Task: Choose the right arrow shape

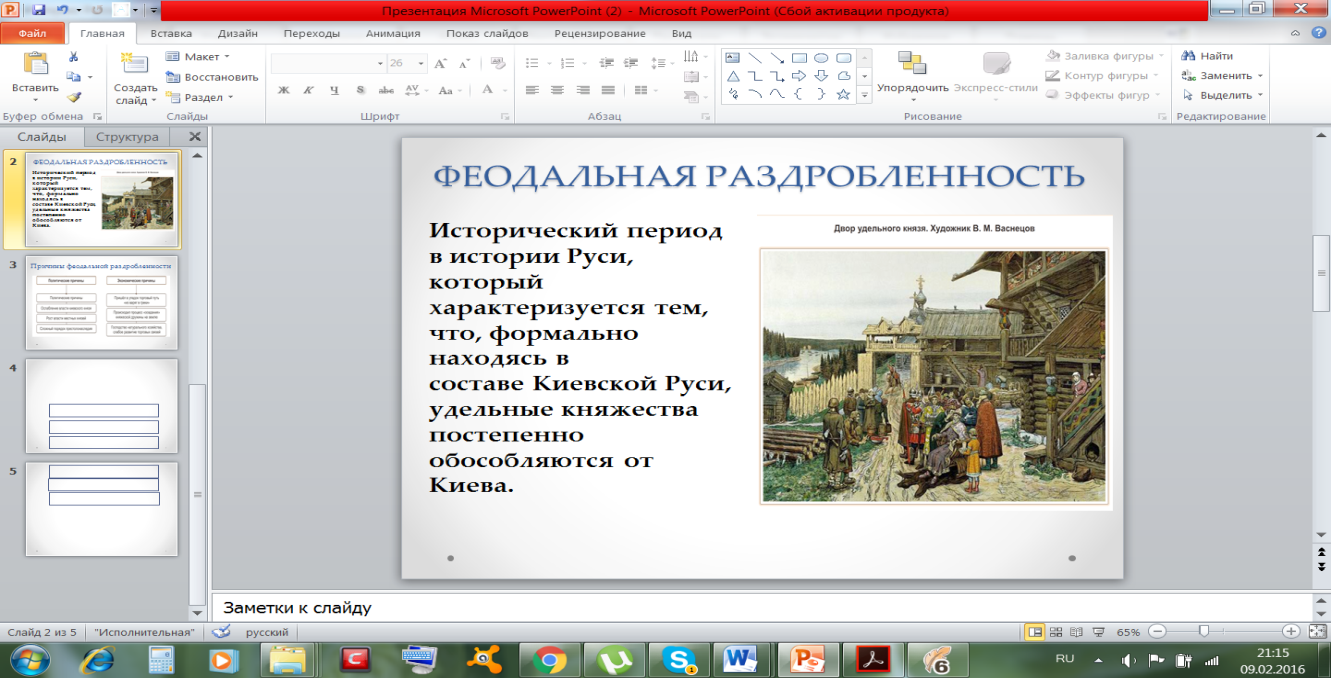Action: 799,76
